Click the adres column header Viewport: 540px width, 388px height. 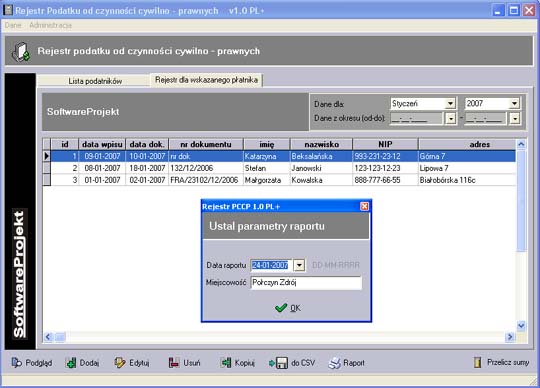(x=467, y=144)
